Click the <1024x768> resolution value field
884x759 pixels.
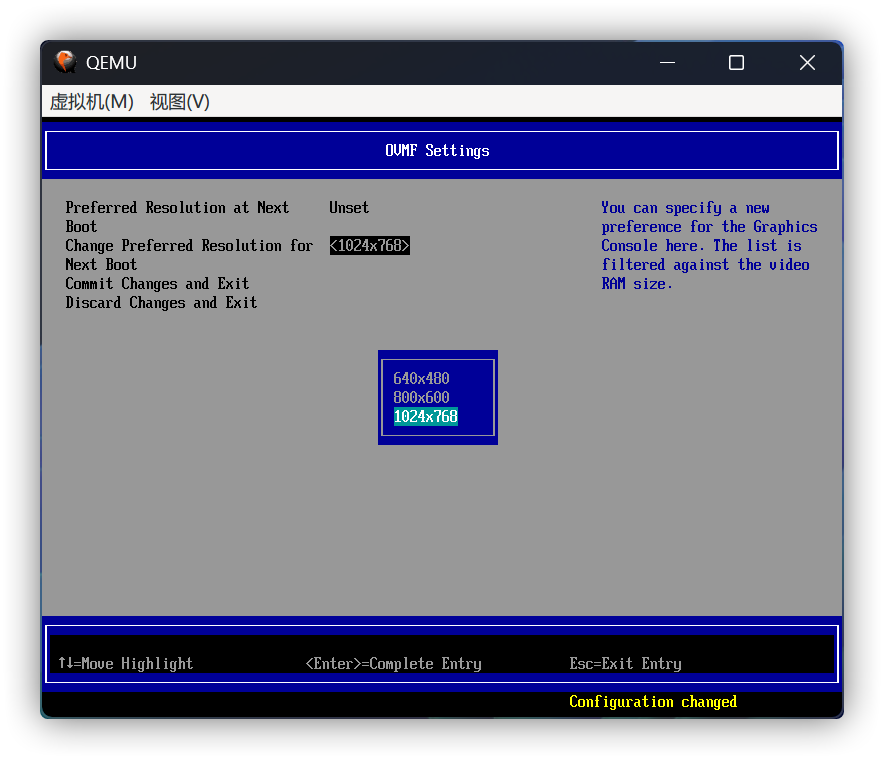[370, 246]
